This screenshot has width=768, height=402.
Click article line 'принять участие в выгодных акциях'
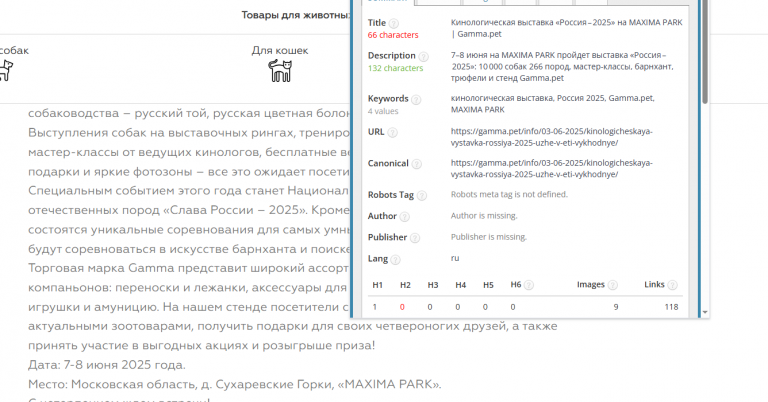click(x=201, y=346)
